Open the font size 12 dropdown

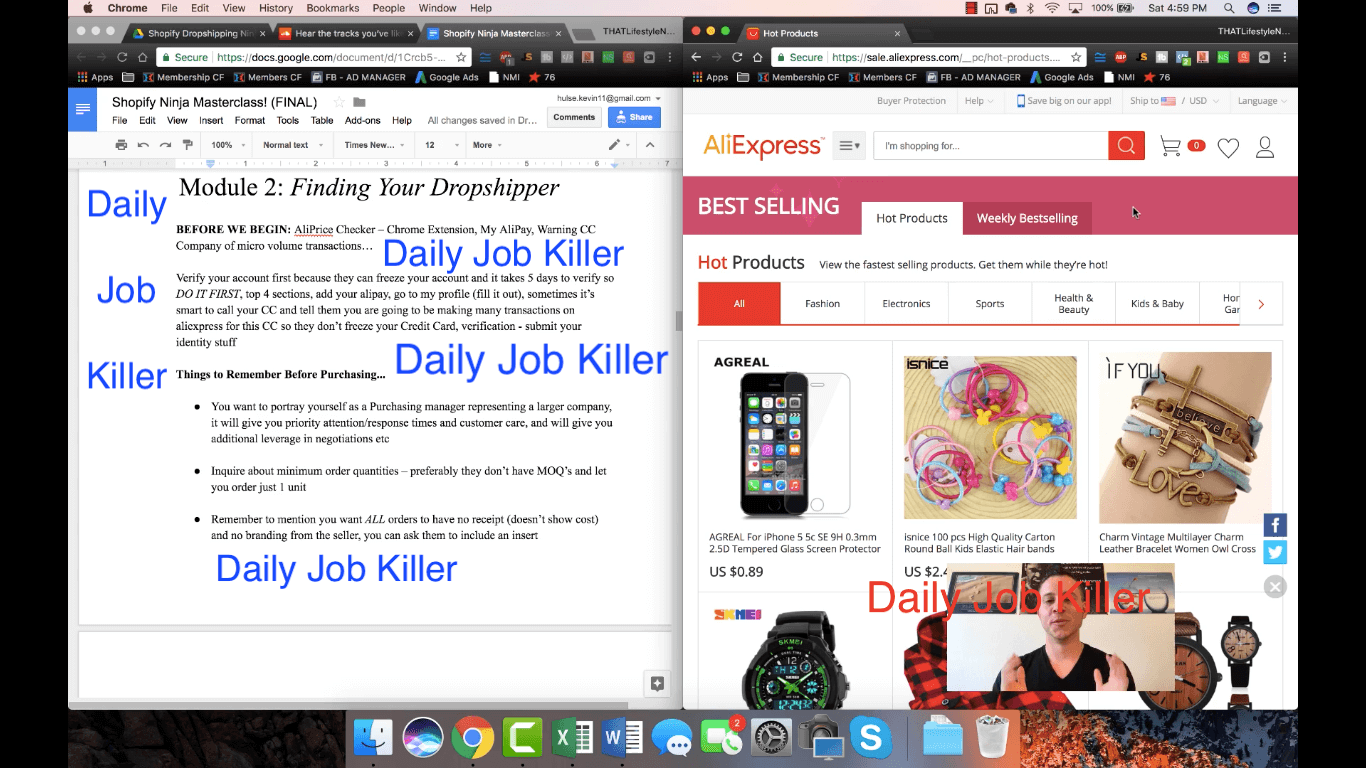tap(442, 145)
